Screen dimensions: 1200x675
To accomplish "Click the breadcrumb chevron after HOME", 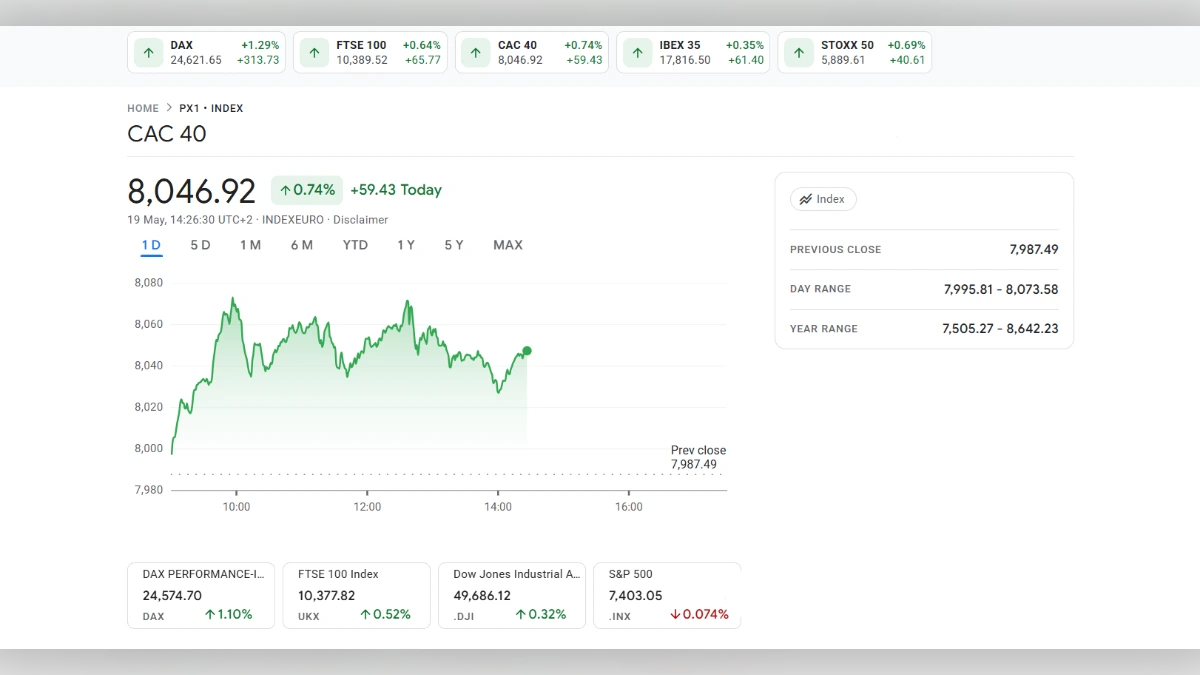I will (x=169, y=108).
